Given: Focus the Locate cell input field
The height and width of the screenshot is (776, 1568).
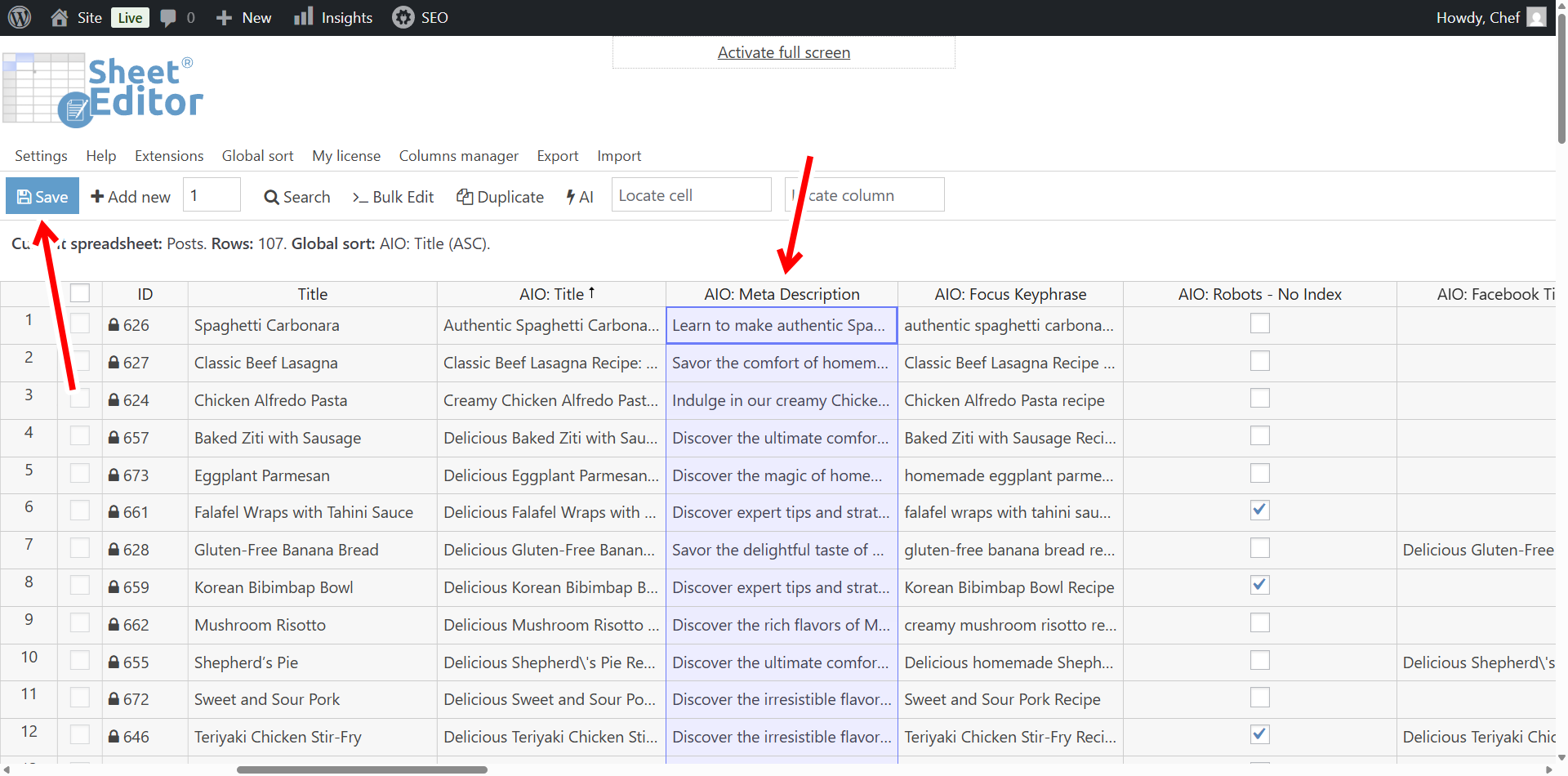Looking at the screenshot, I should click(x=691, y=195).
